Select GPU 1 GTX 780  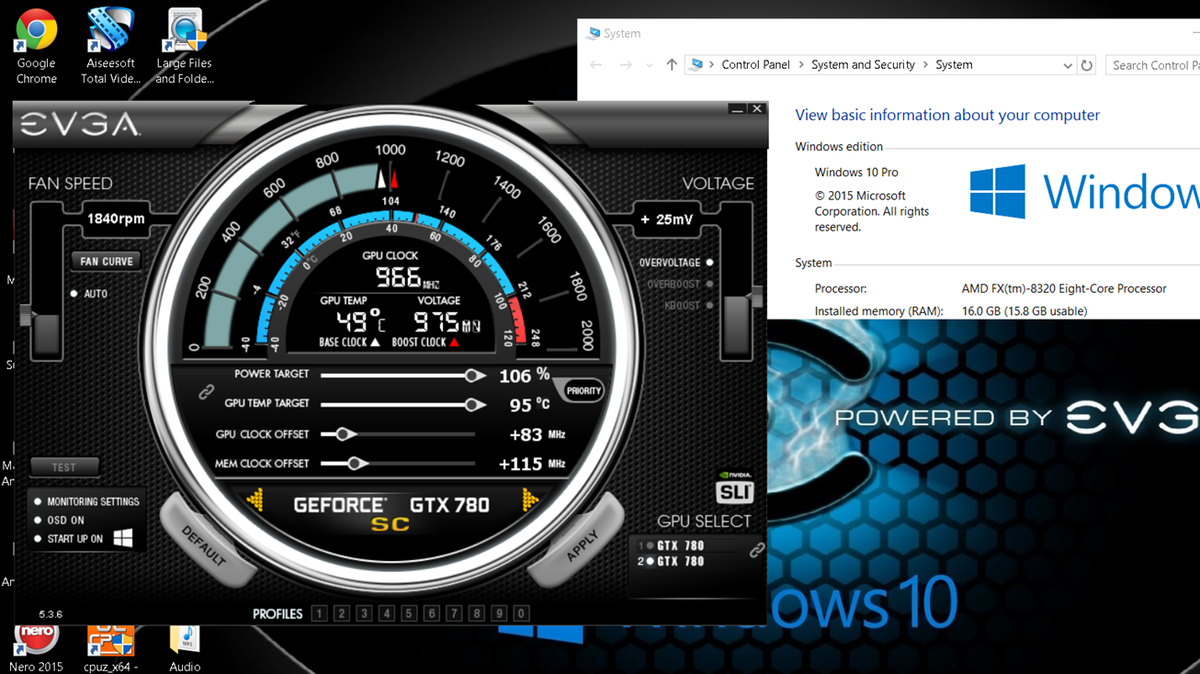(671, 546)
